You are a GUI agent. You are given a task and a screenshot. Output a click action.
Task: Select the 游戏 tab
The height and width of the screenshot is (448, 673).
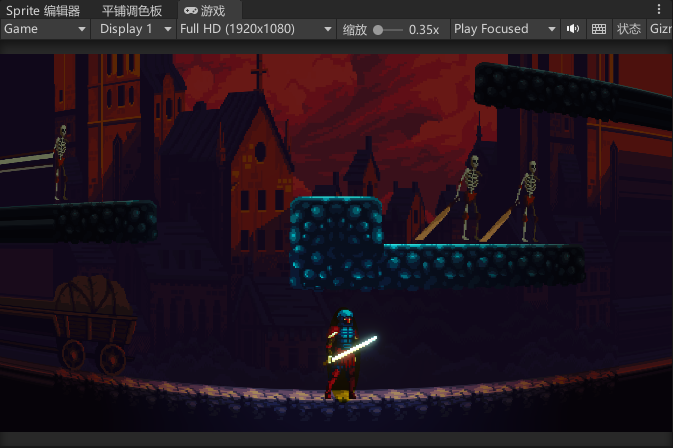click(205, 10)
